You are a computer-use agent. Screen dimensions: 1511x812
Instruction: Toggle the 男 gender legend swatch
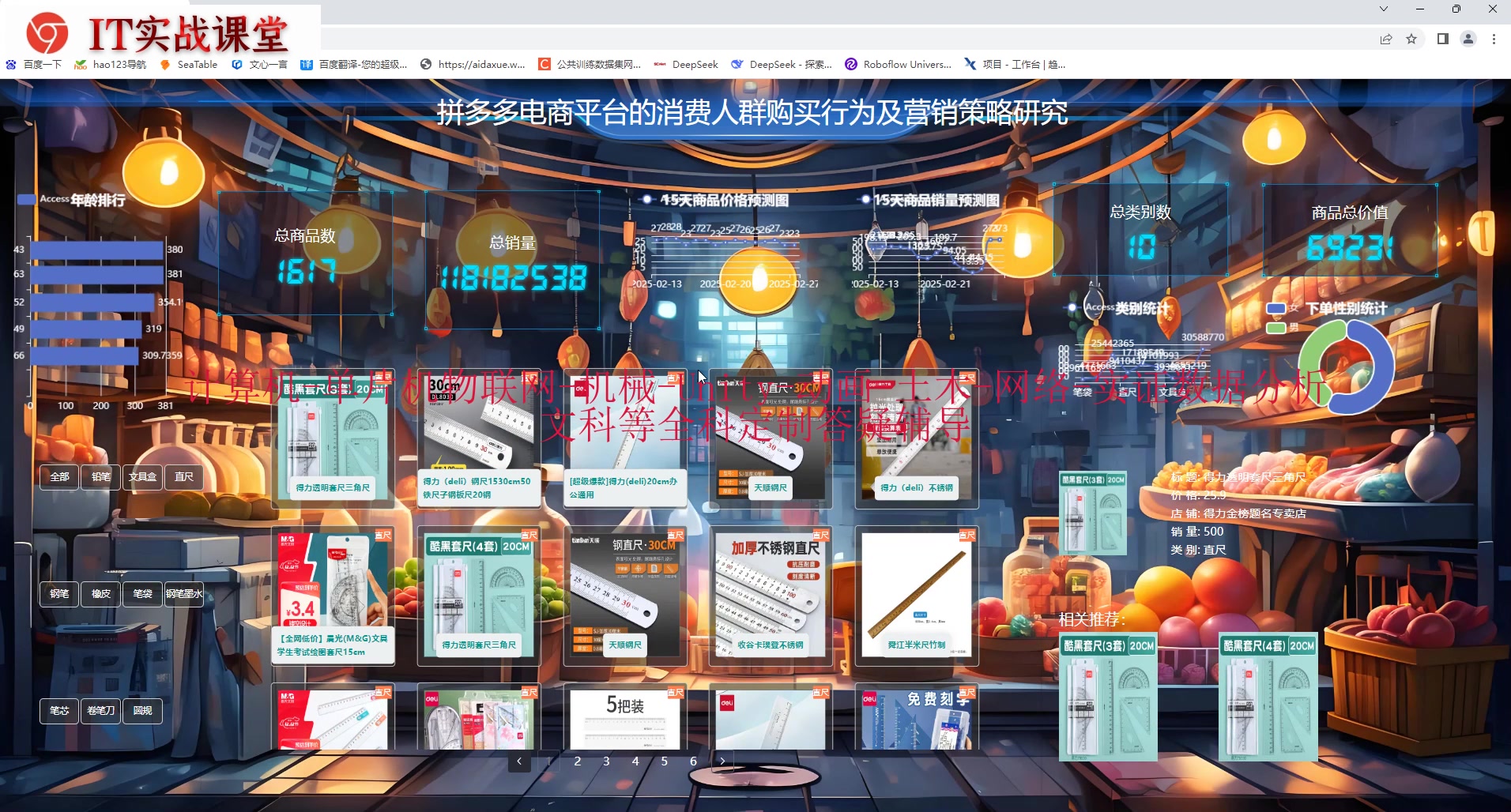pyautogui.click(x=1275, y=327)
